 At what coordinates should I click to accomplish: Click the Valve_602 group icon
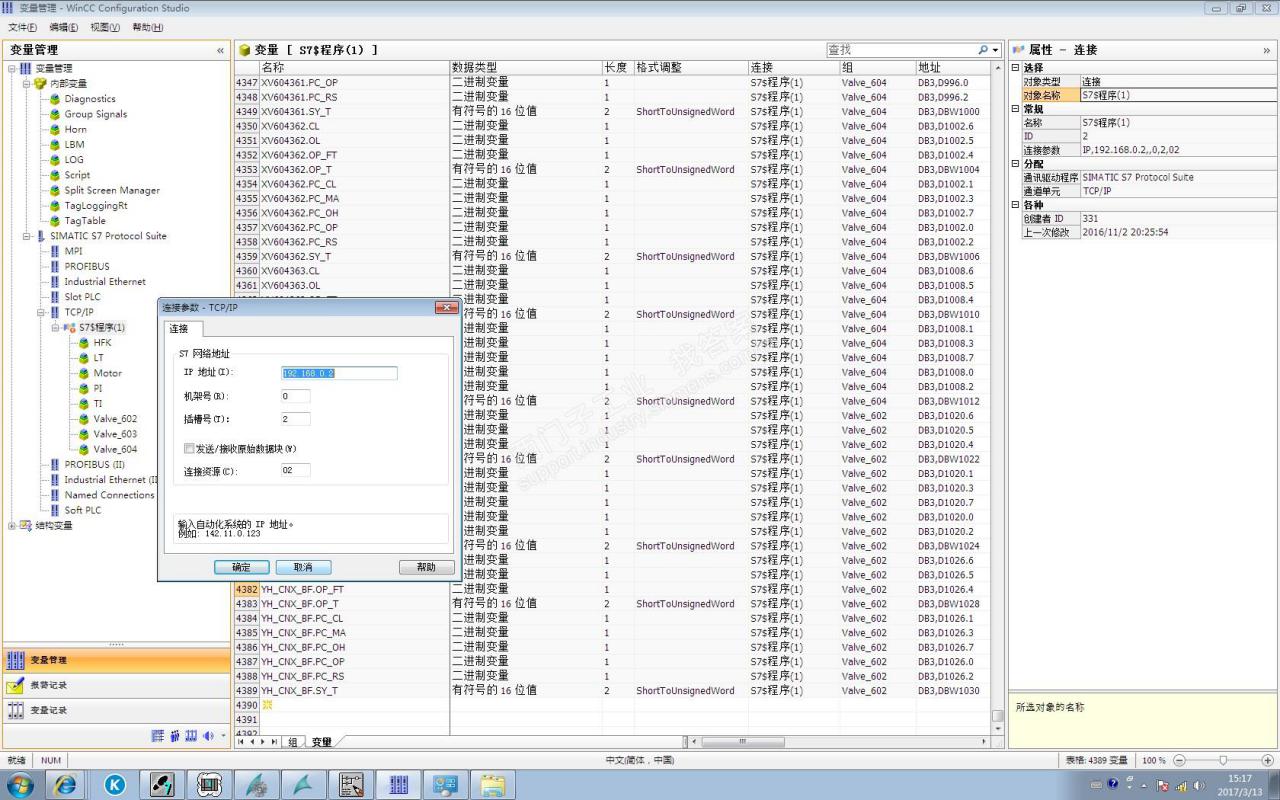click(x=84, y=419)
